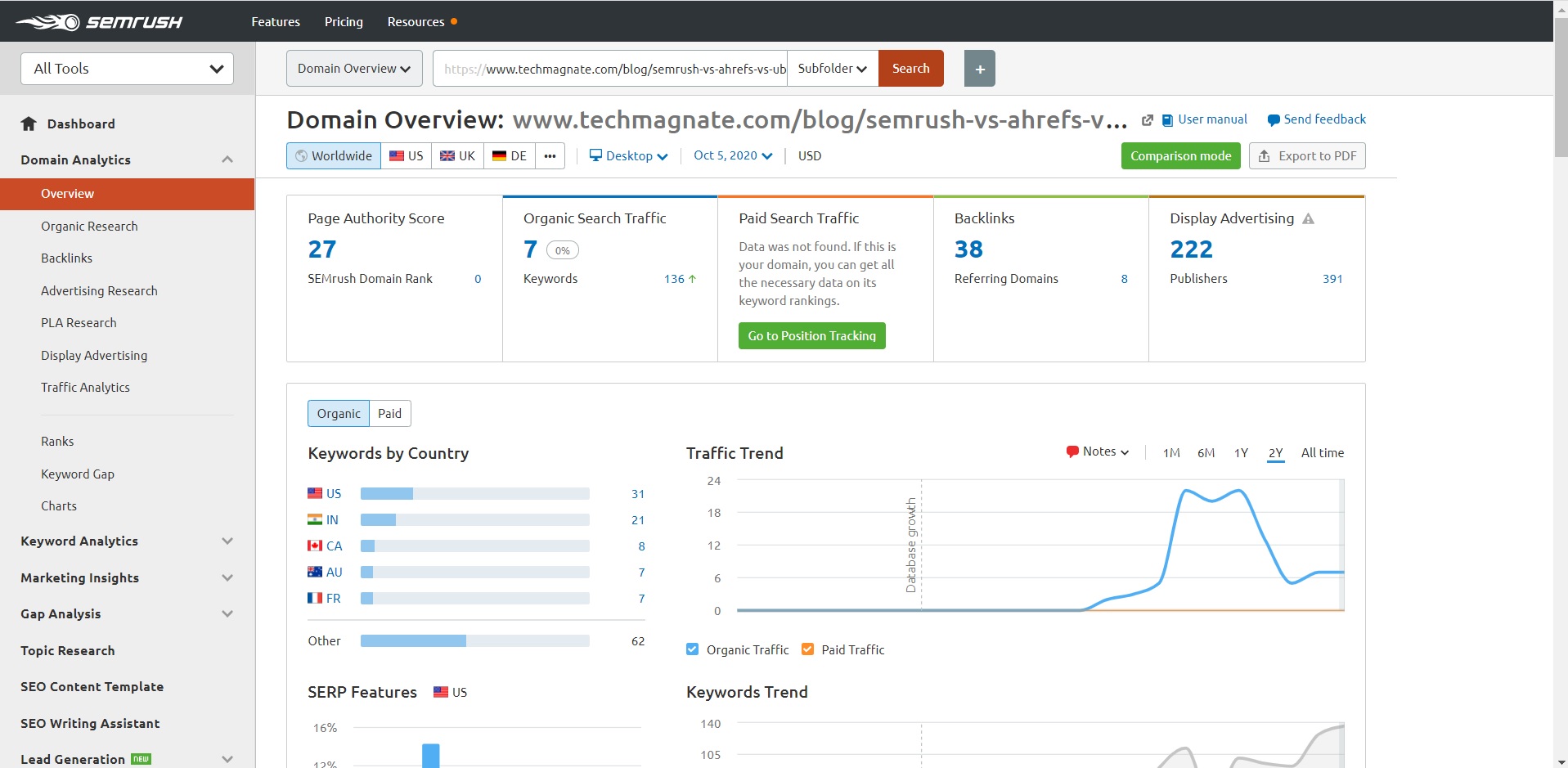Click the Comparison mode button
Screen dimensions: 1568x768
coord(1180,156)
